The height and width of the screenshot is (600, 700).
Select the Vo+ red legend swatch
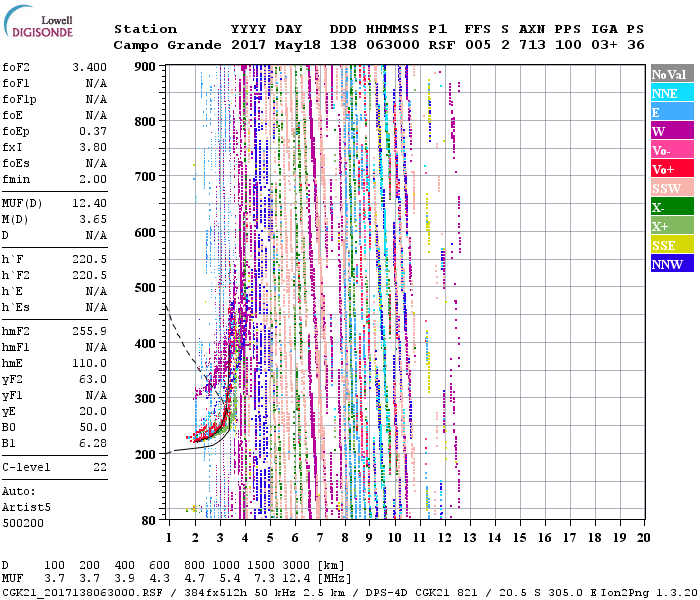pyautogui.click(x=672, y=168)
